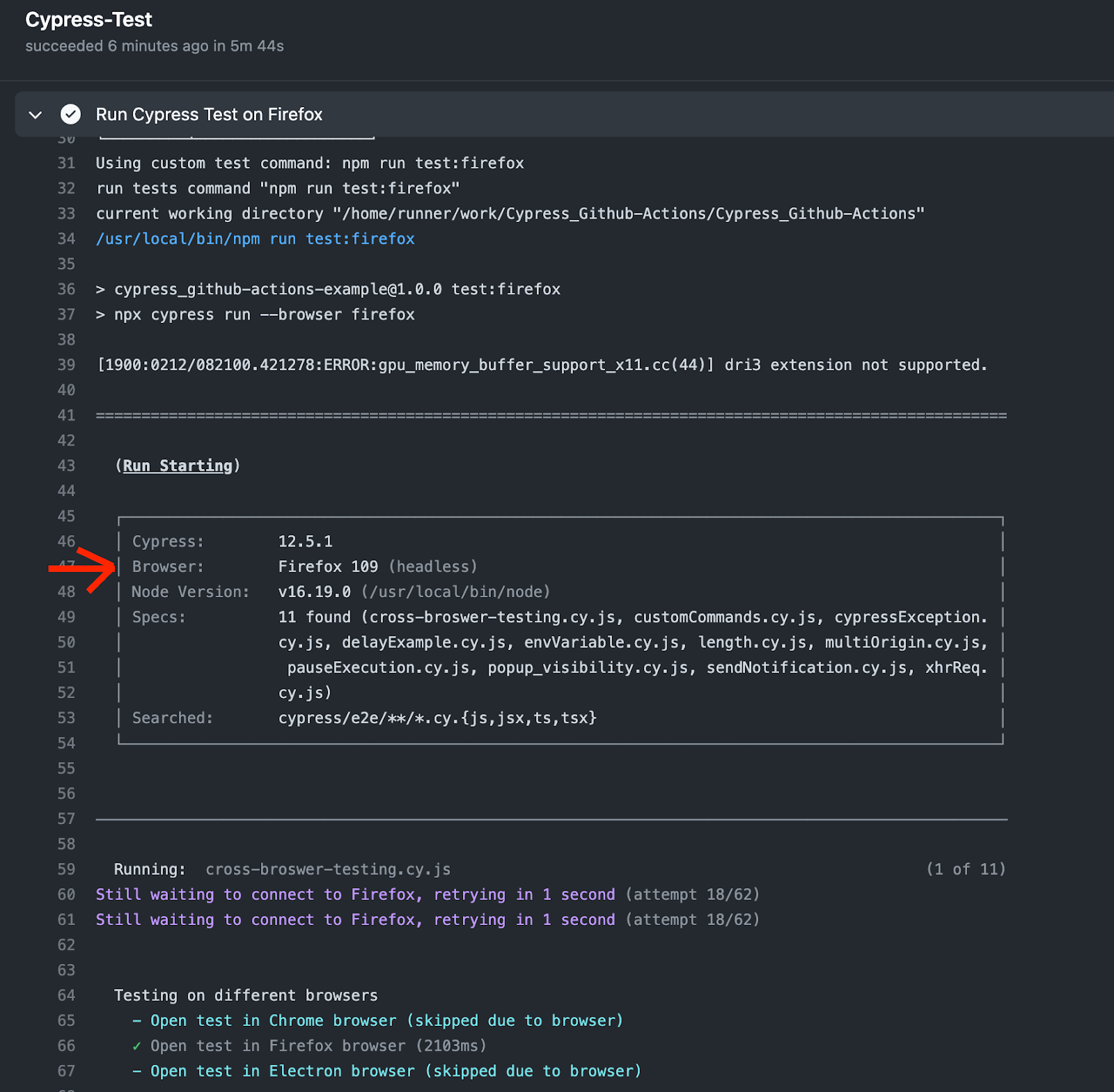Collapse the Run Cypress Test on Firefox step
This screenshot has width=1114, height=1092.
(36, 114)
